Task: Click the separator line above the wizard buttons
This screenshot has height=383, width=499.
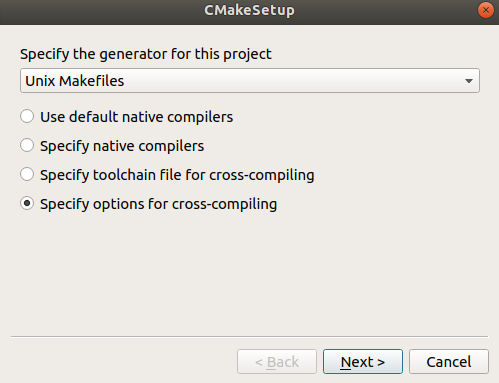Action: (249, 337)
